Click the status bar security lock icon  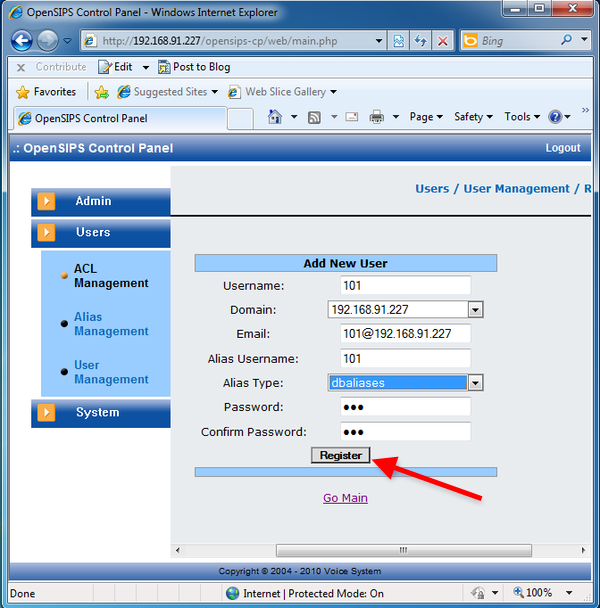pos(478,593)
